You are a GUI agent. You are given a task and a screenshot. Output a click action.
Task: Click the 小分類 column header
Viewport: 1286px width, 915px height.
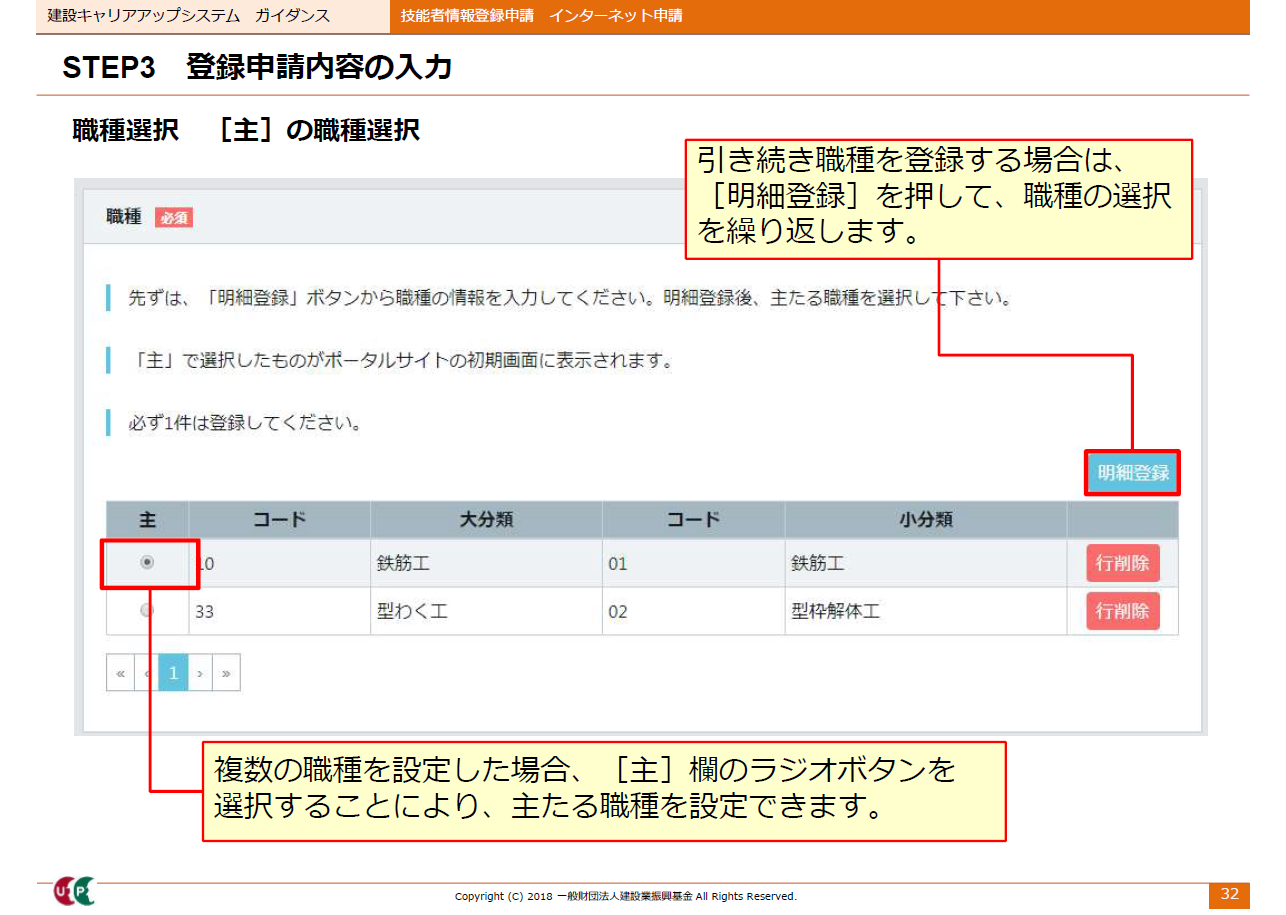tap(926, 520)
